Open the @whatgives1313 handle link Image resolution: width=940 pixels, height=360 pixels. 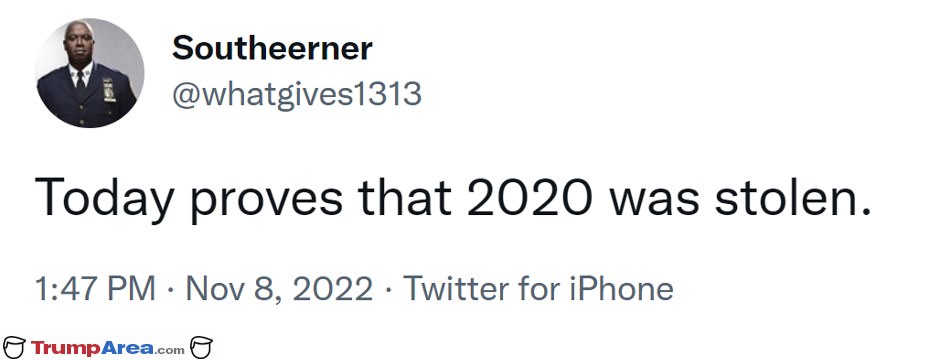[x=297, y=94]
